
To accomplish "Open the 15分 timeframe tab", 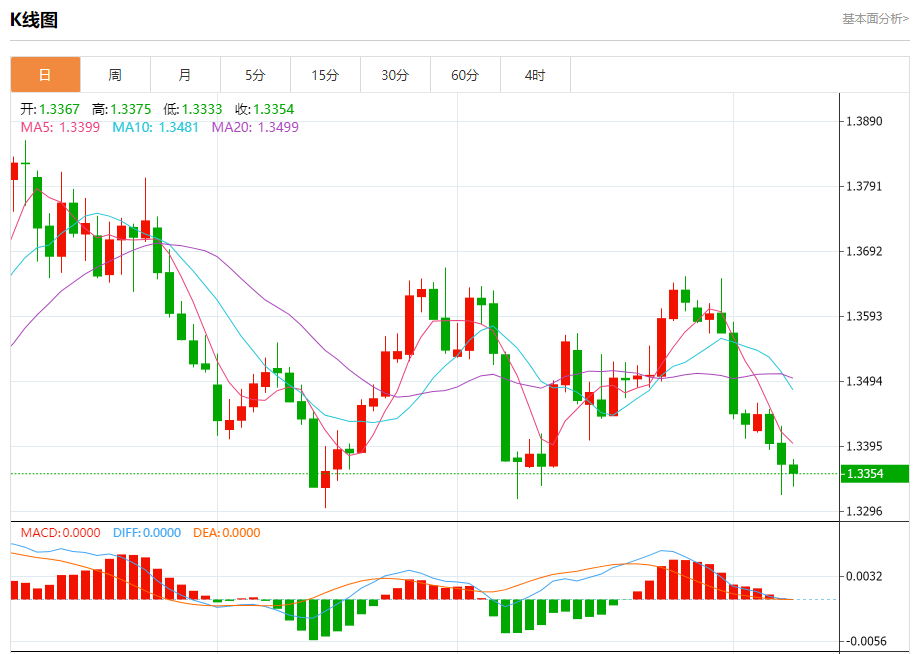I will click(325, 75).
